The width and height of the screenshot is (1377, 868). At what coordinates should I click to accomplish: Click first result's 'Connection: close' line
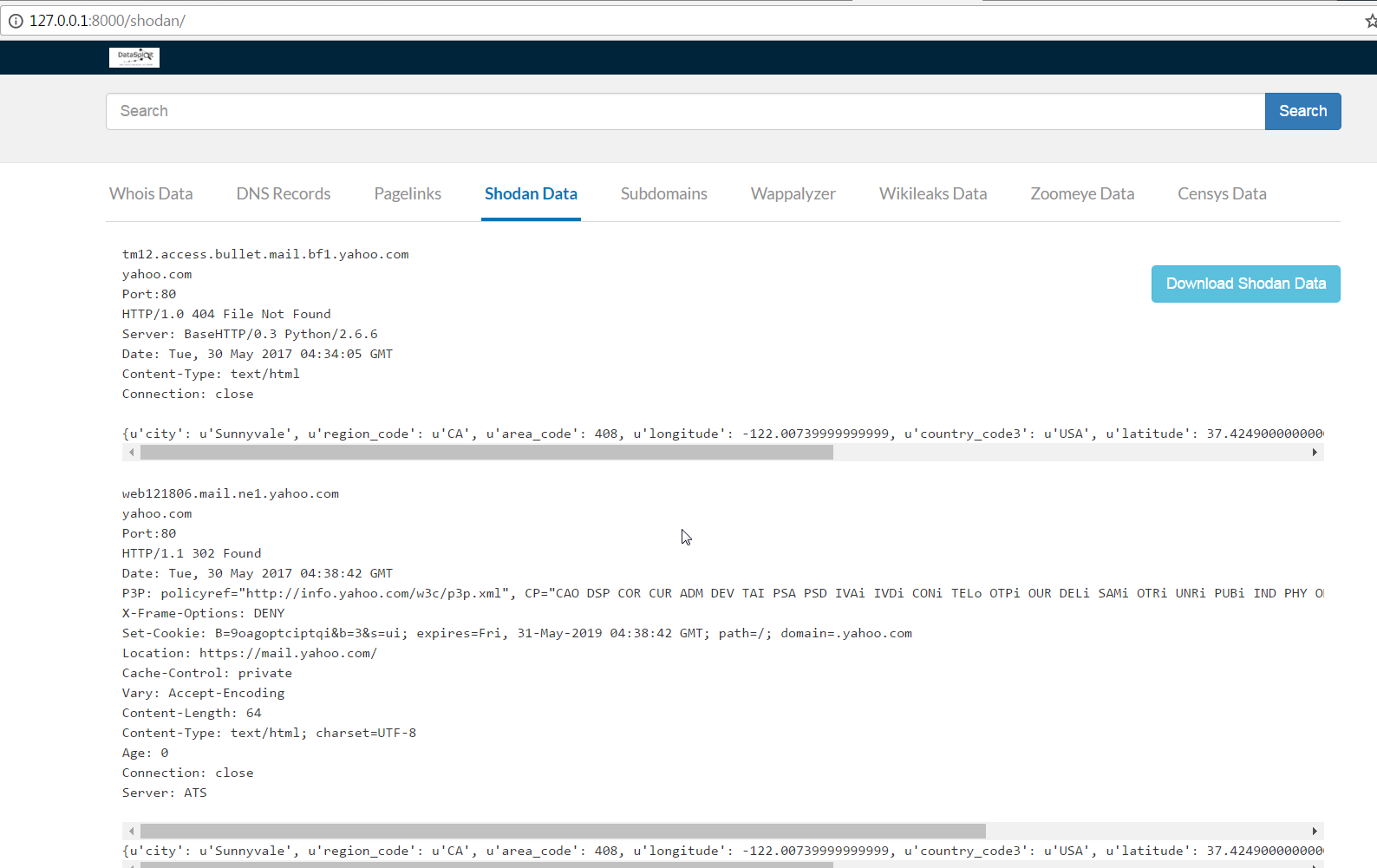[188, 394]
